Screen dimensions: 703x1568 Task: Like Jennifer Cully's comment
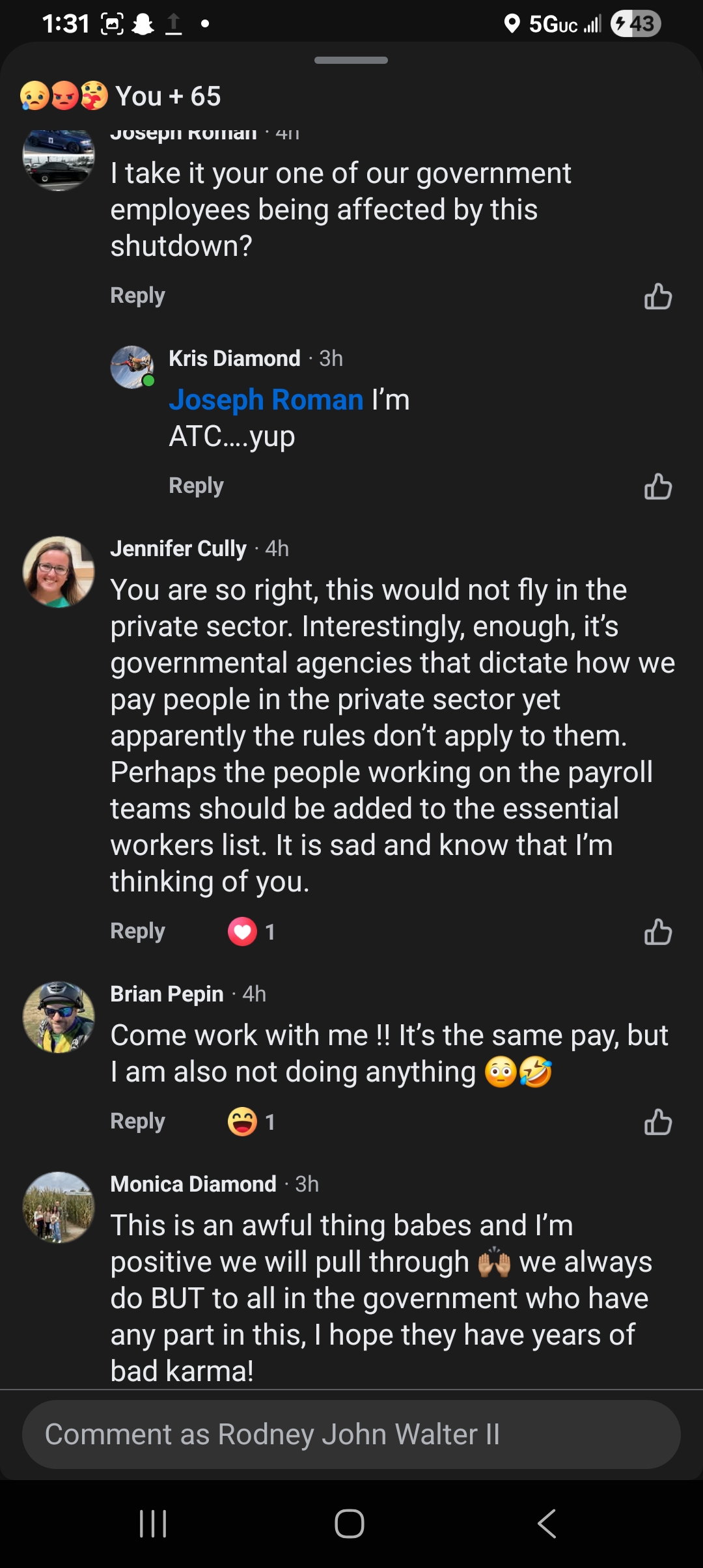pyautogui.click(x=657, y=932)
